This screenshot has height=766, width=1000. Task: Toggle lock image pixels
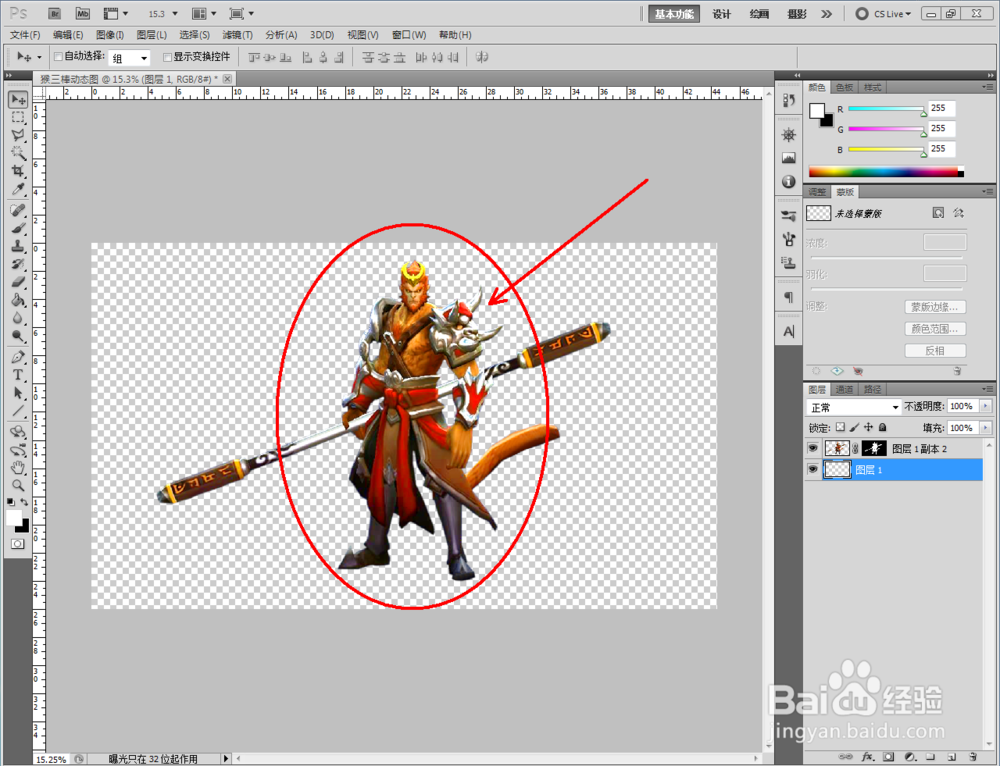click(x=855, y=427)
